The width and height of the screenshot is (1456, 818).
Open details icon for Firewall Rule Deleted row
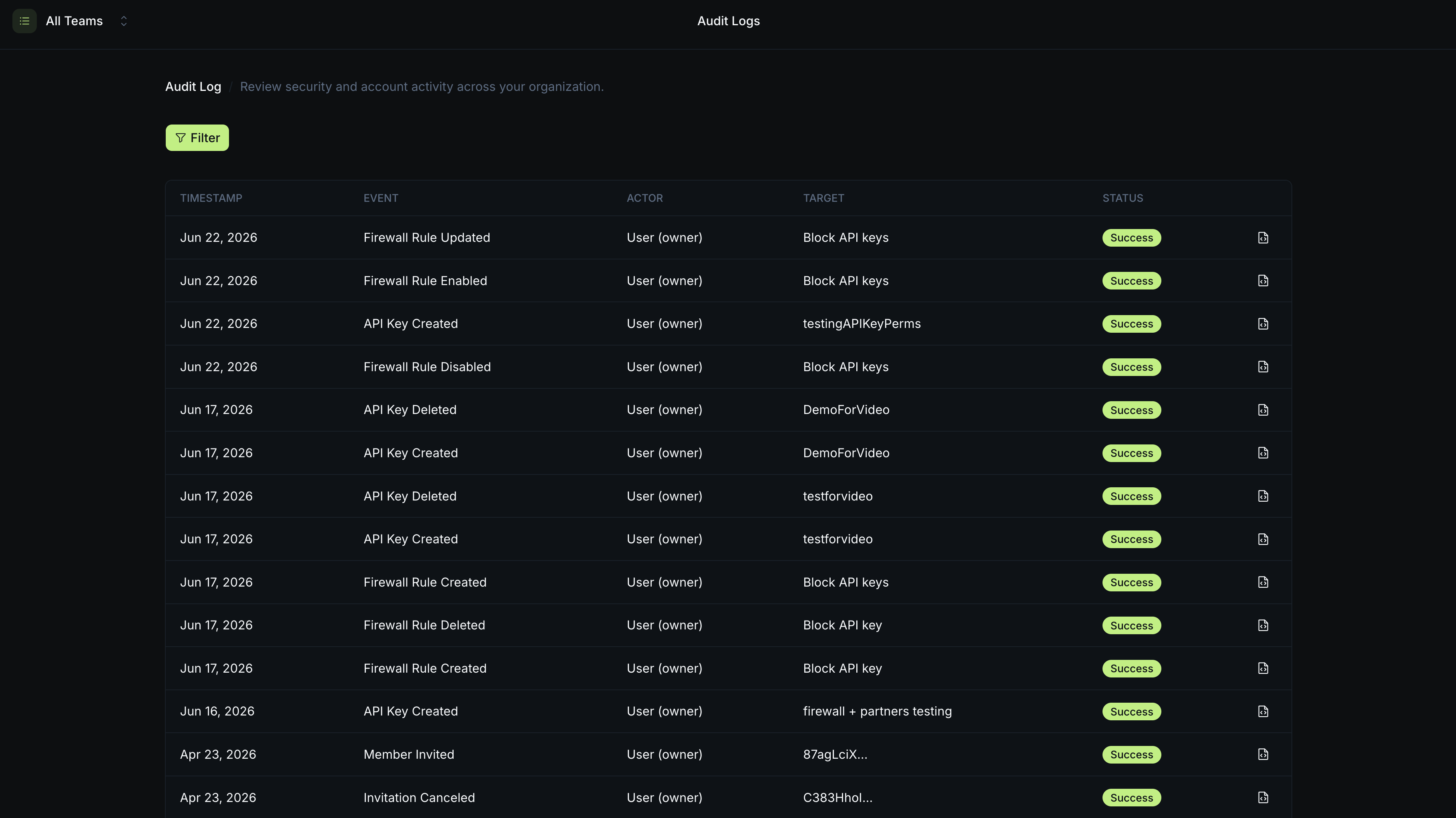1263,625
